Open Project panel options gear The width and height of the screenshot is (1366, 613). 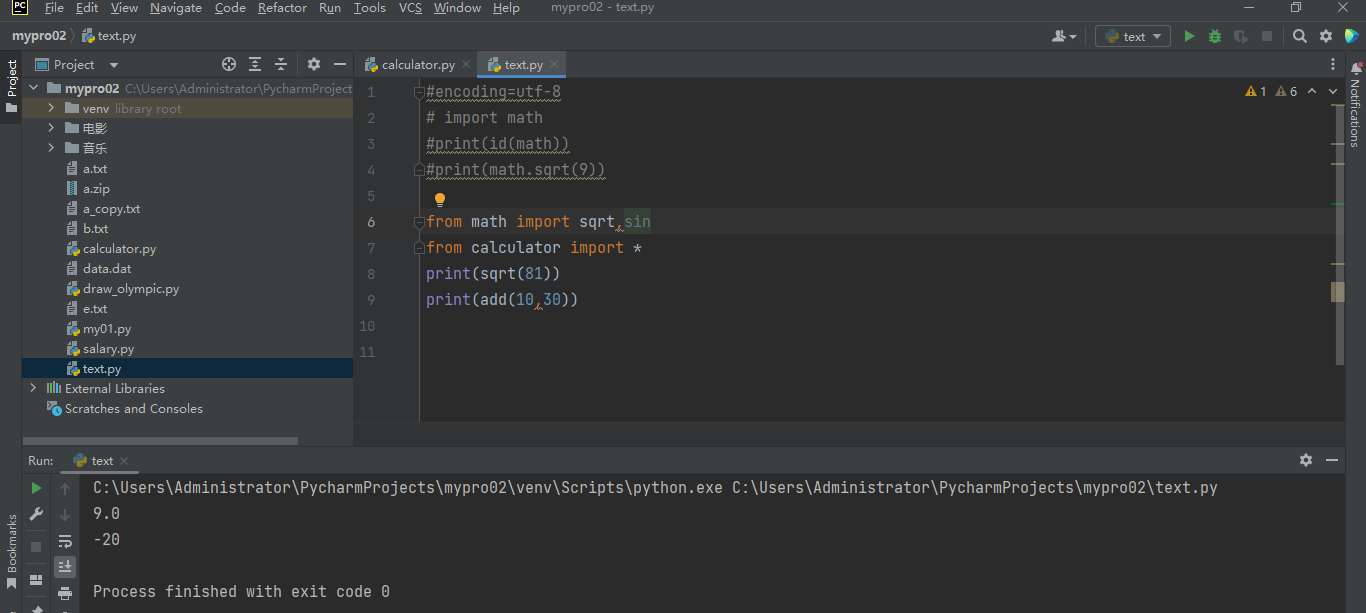coord(314,64)
